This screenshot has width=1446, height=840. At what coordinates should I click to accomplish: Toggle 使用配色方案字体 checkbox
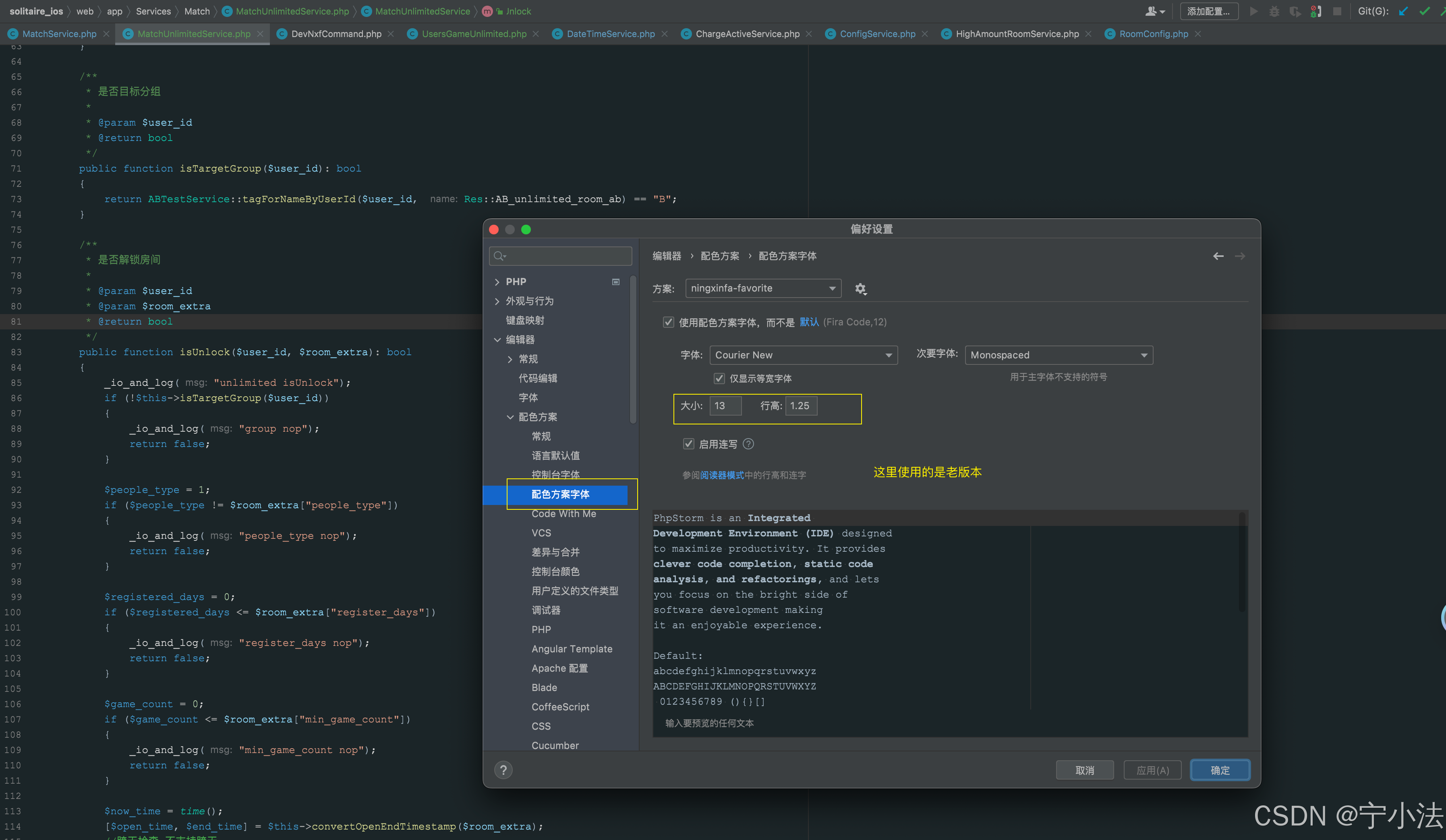669,322
